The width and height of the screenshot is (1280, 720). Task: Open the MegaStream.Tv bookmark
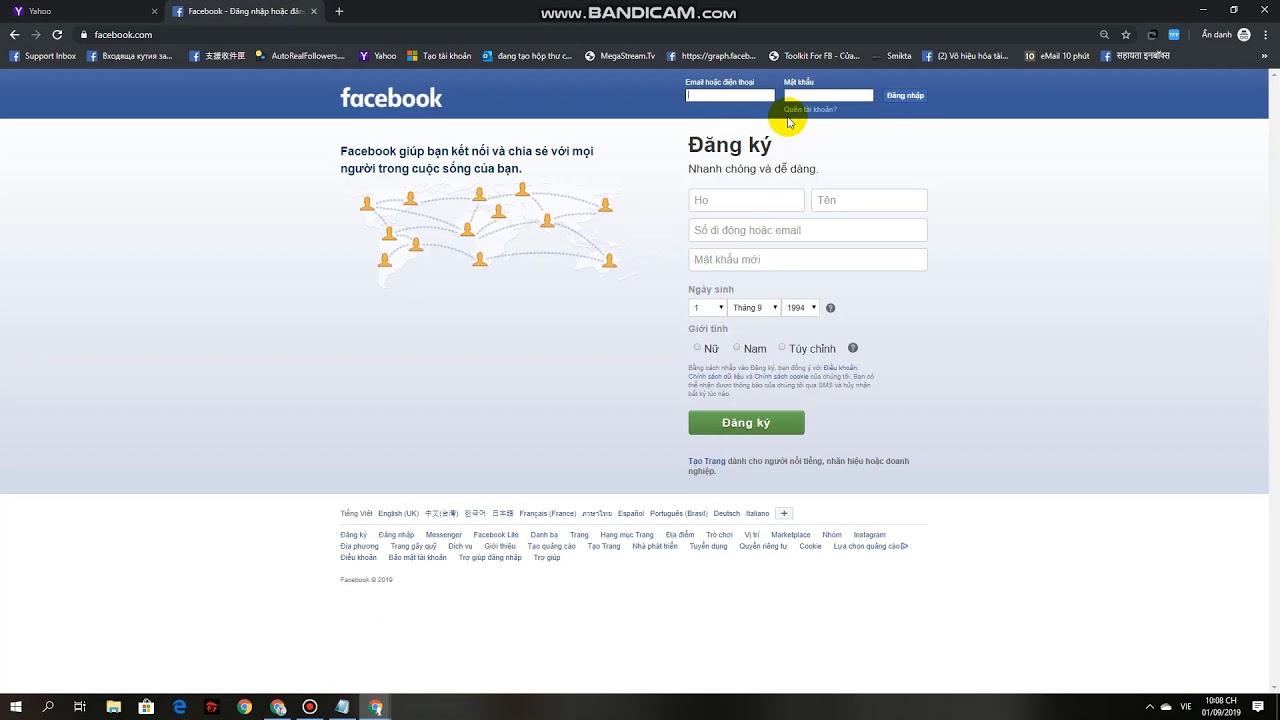tap(620, 56)
